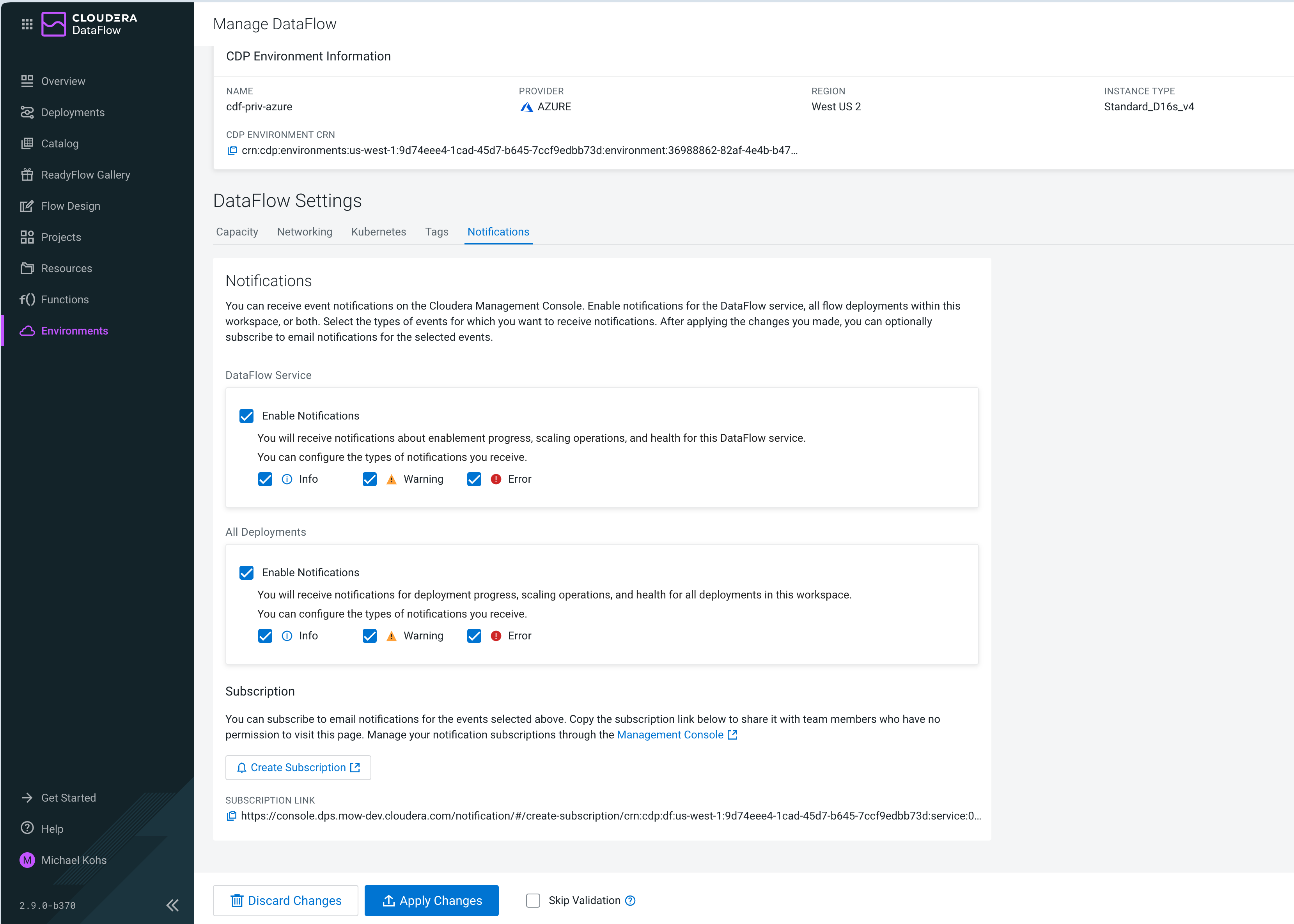Open the Resources section
The height and width of the screenshot is (924, 1294).
point(67,268)
